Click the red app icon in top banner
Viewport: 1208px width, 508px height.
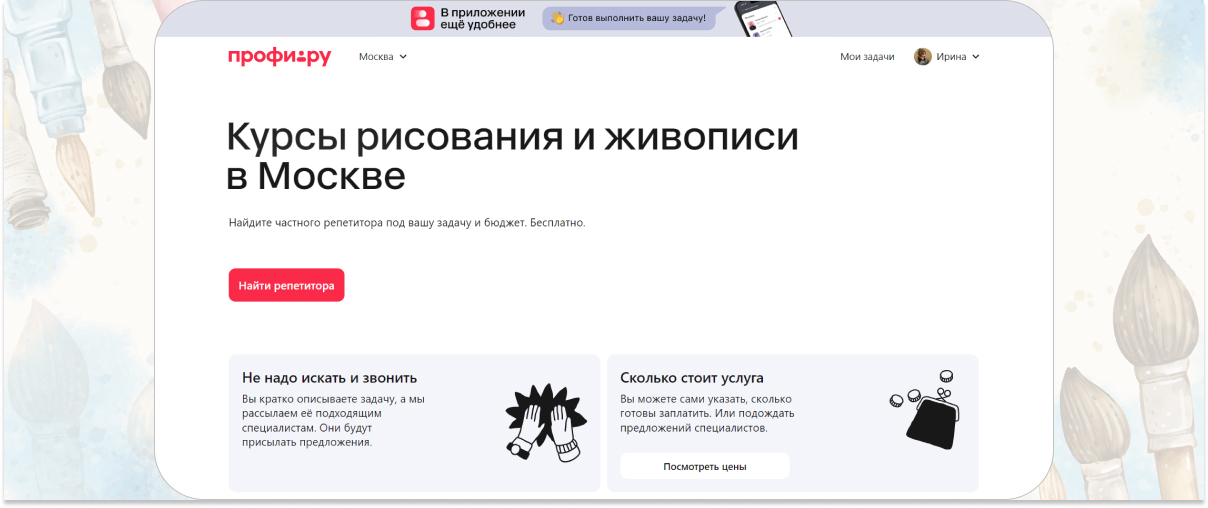pos(423,18)
